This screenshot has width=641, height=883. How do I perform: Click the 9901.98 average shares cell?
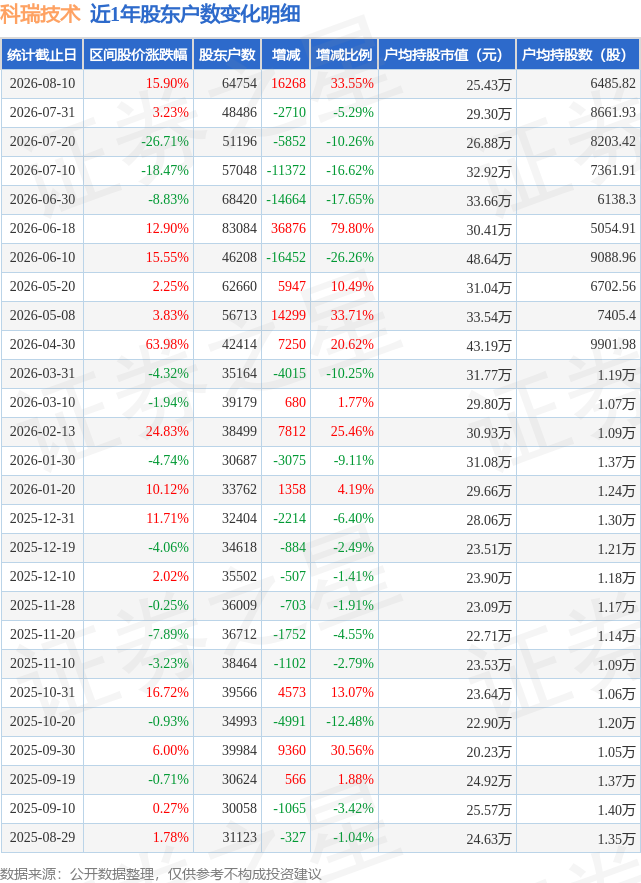(613, 345)
